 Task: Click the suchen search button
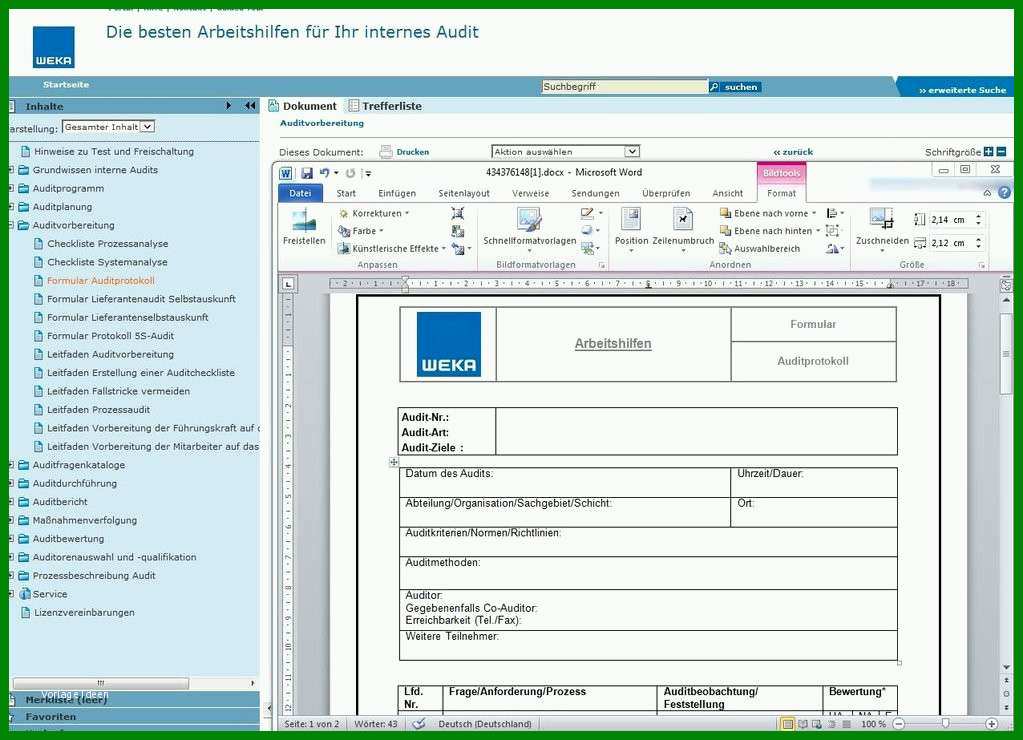click(735, 87)
